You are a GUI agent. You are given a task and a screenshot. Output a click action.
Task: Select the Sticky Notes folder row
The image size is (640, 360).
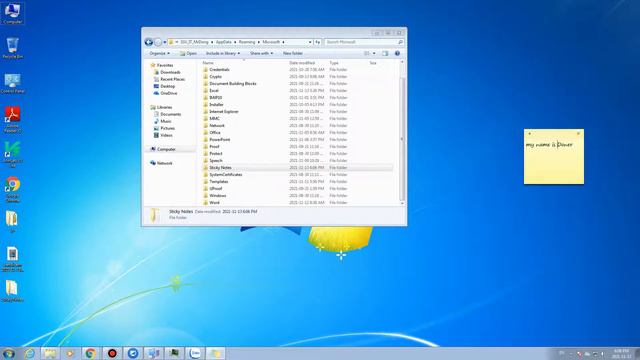297,168
